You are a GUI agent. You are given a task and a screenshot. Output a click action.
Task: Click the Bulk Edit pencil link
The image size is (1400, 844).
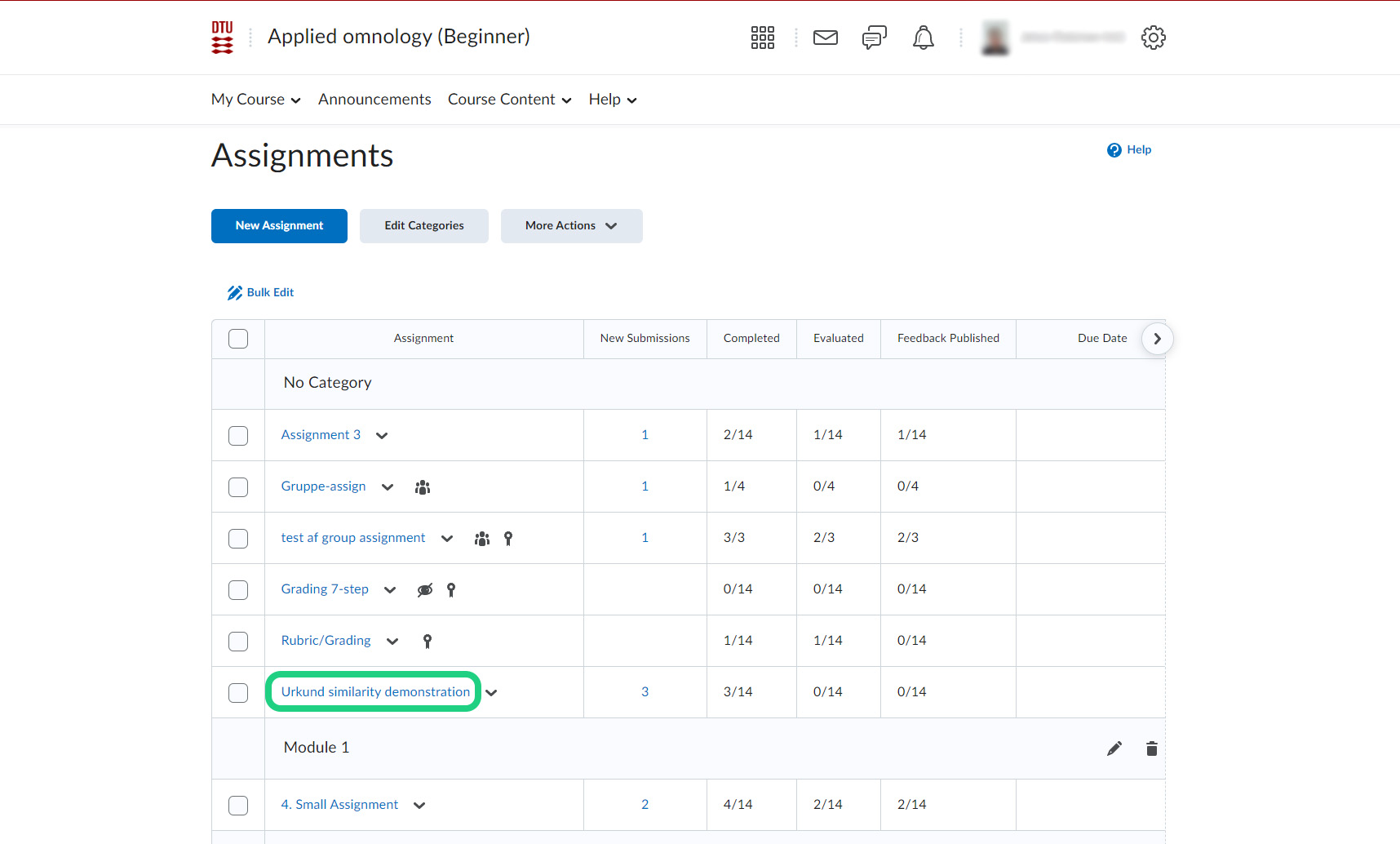coord(261,292)
